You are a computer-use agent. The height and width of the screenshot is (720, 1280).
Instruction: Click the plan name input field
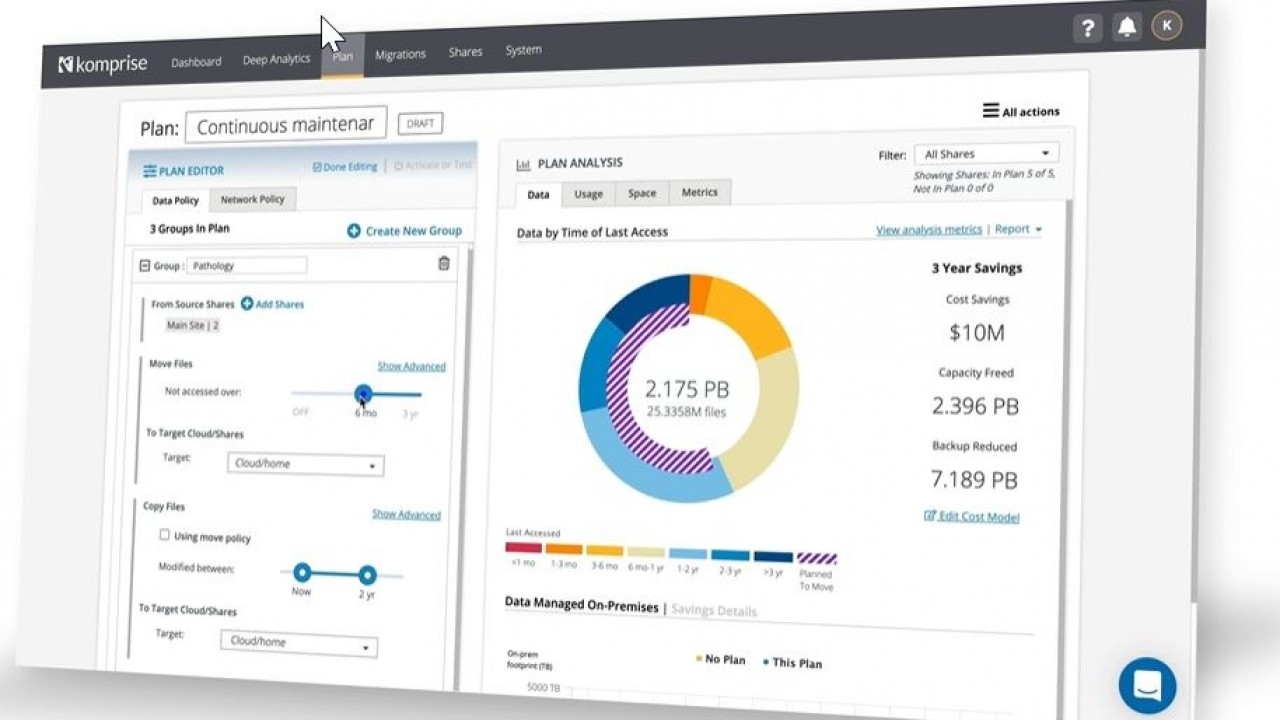point(286,126)
